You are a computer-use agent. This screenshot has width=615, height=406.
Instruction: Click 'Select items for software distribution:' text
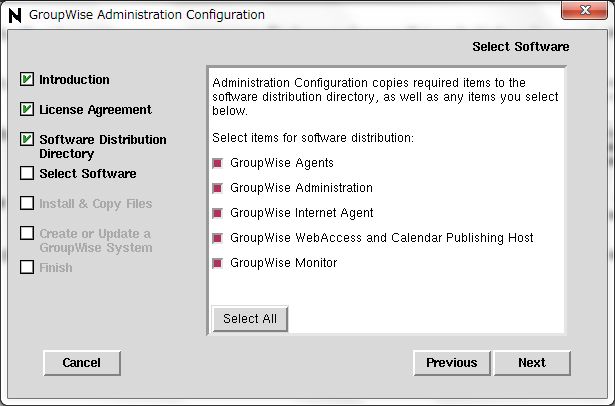click(x=313, y=138)
